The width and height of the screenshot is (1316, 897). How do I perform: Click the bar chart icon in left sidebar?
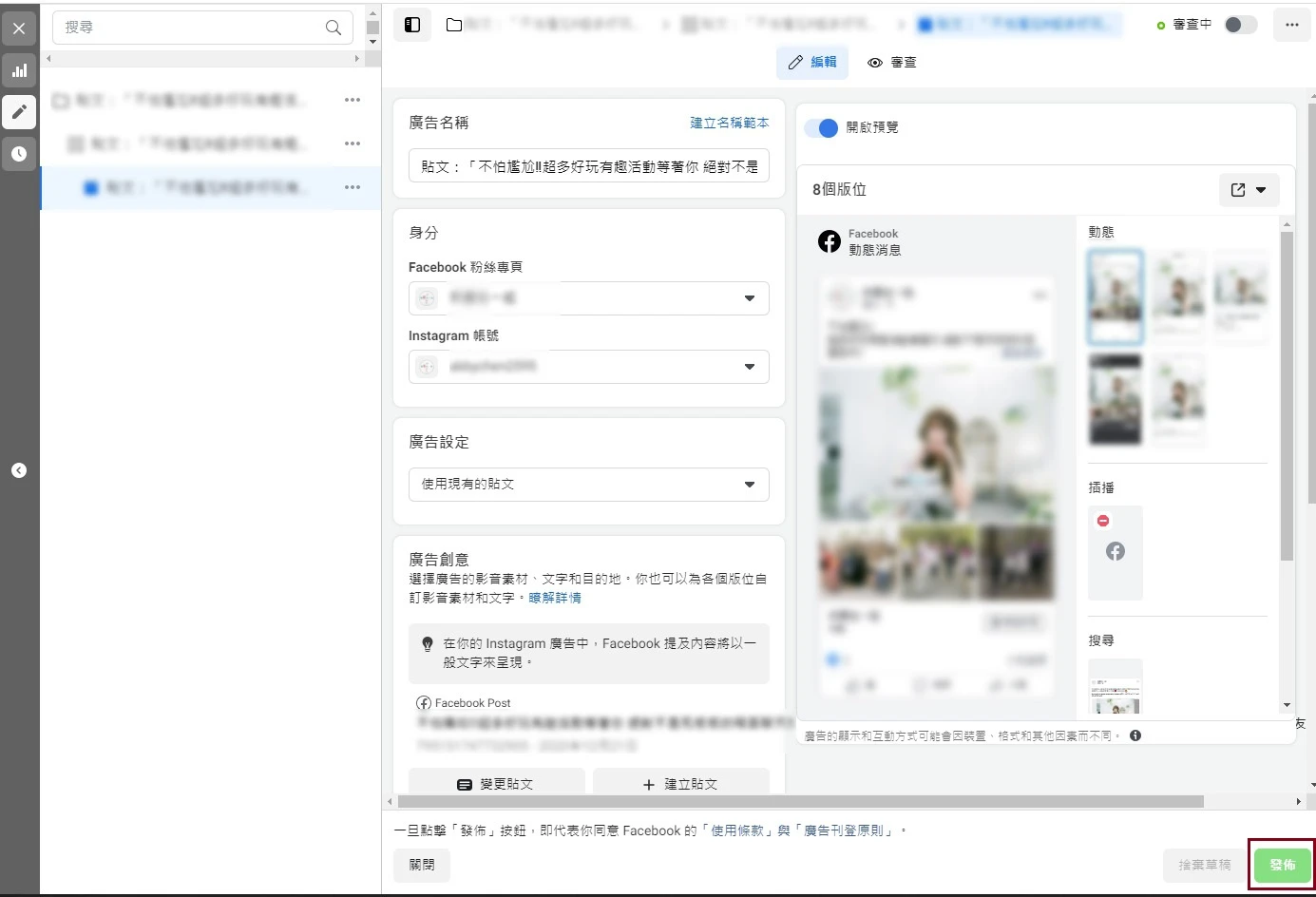[19, 70]
